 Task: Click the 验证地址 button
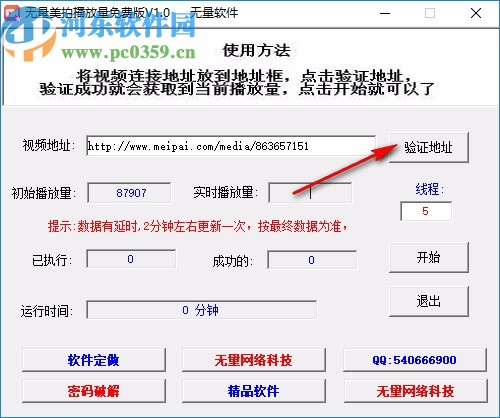pos(429,147)
